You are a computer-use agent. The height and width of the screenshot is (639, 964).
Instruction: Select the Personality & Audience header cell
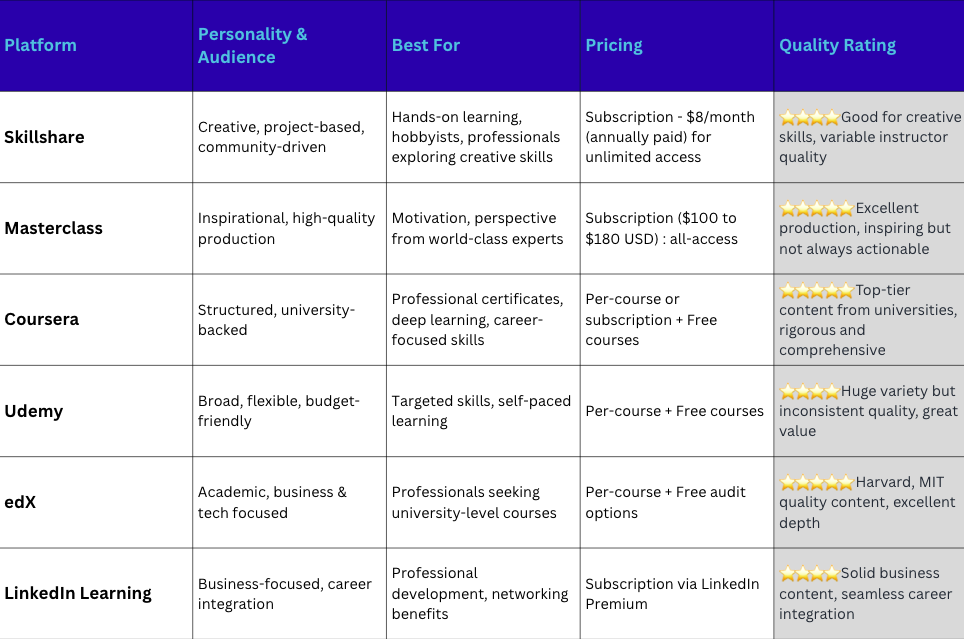point(290,46)
